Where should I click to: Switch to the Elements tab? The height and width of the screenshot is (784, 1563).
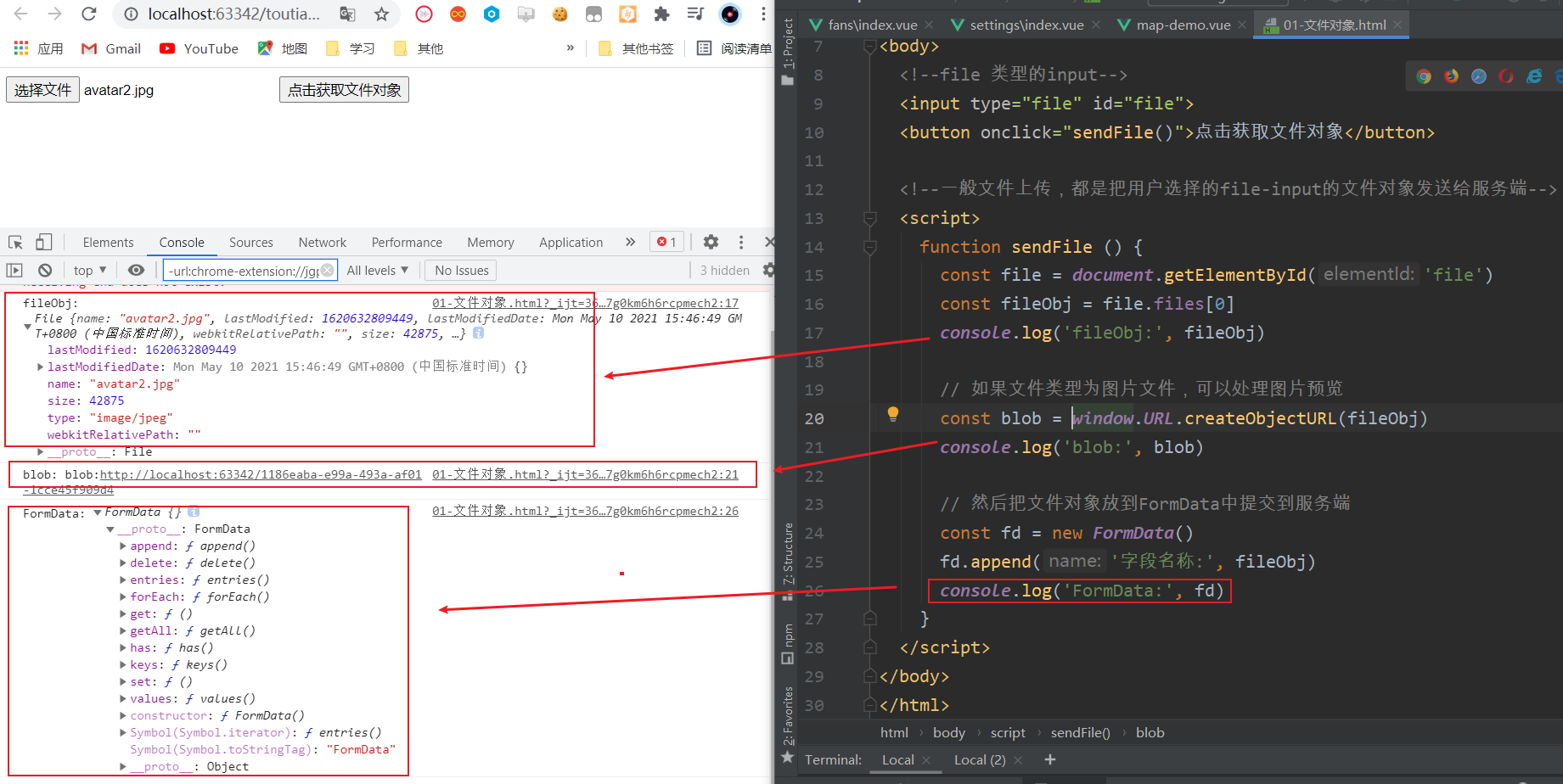[x=108, y=242]
